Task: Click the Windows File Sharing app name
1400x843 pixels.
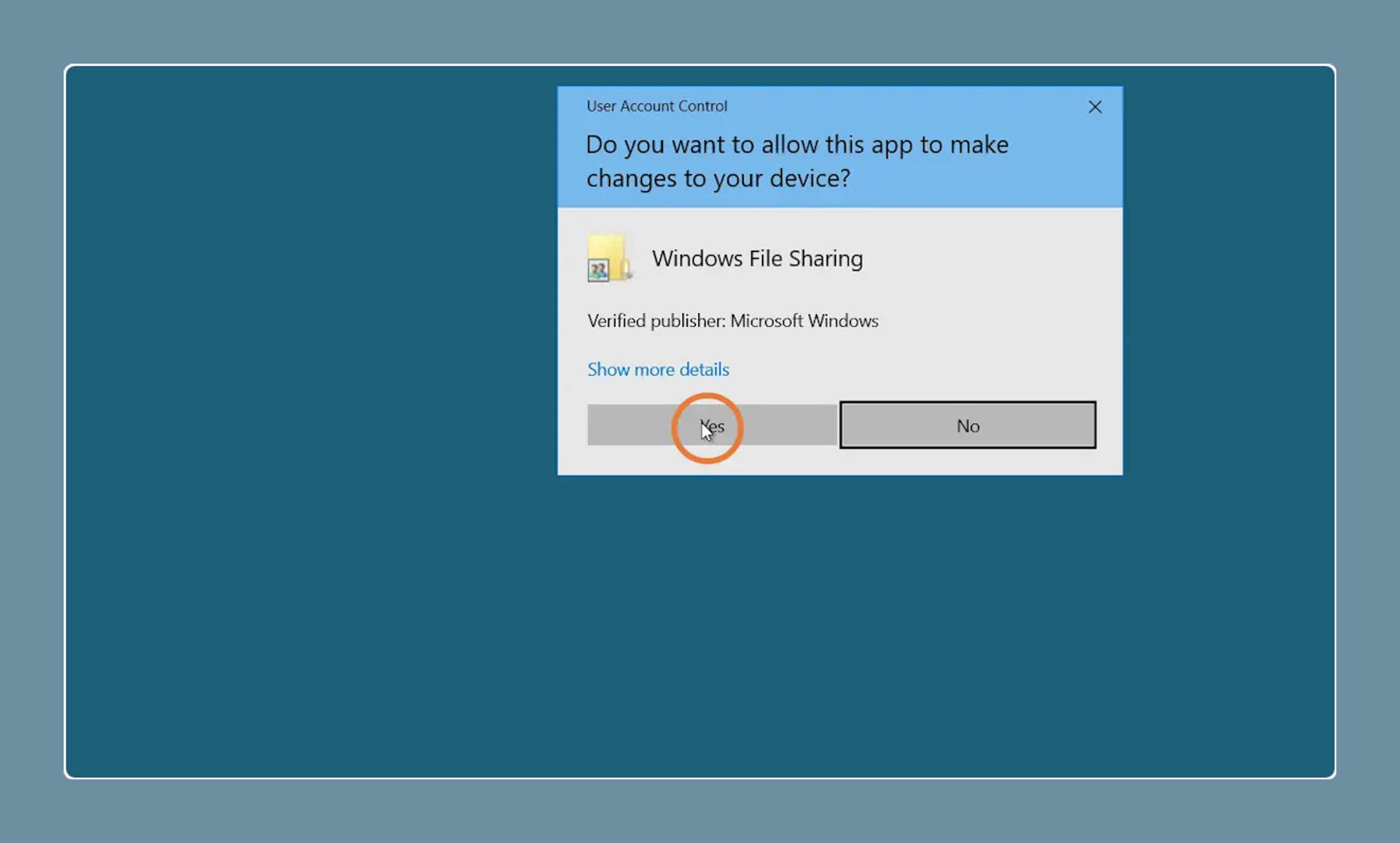Action: 757,258
